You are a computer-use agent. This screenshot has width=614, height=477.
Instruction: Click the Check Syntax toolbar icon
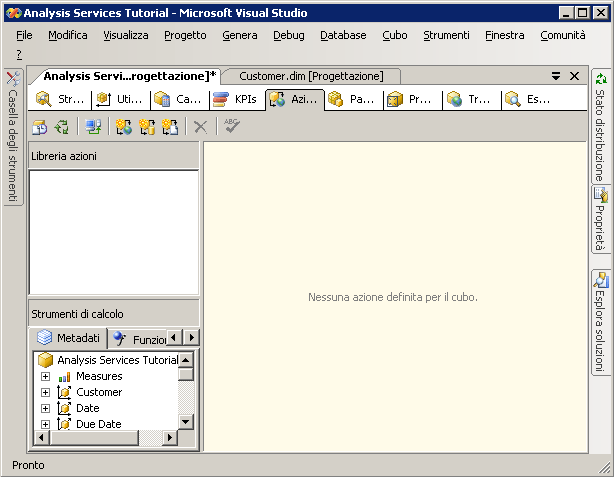(x=232, y=127)
